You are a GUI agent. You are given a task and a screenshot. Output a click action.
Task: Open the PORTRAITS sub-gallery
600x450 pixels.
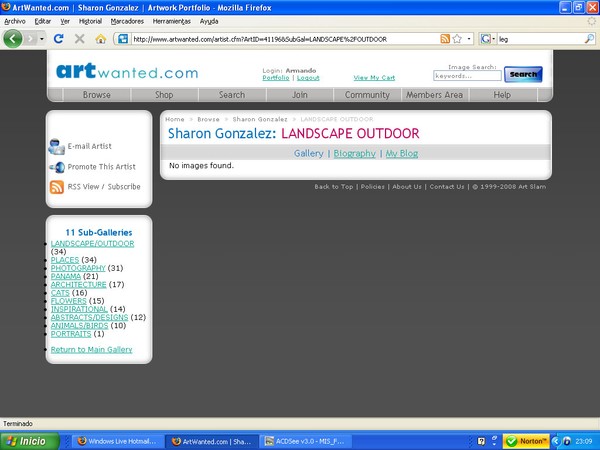[x=71, y=334]
